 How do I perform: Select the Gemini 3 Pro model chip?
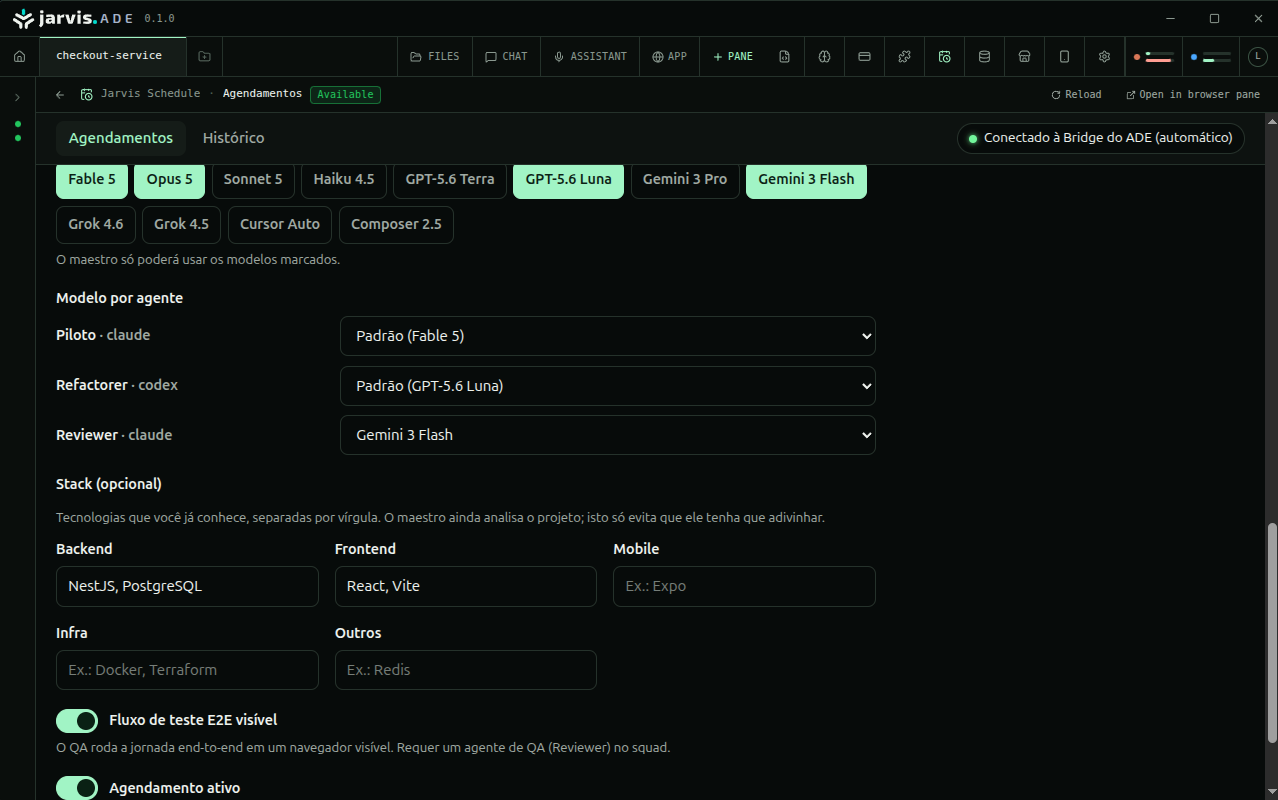685,180
